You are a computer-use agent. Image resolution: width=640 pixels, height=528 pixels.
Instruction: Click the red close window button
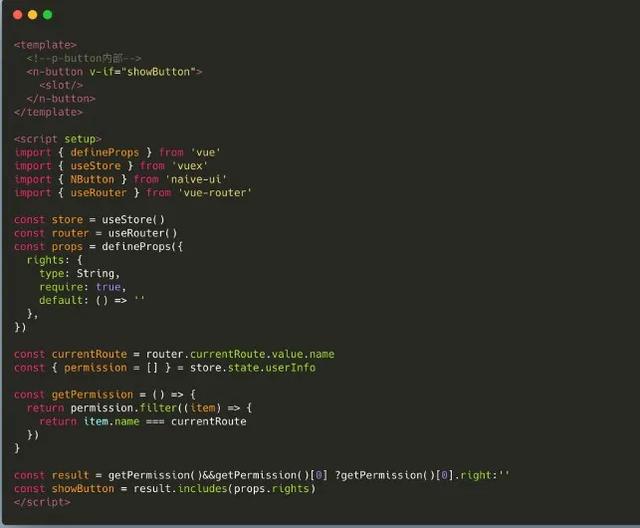(17, 15)
